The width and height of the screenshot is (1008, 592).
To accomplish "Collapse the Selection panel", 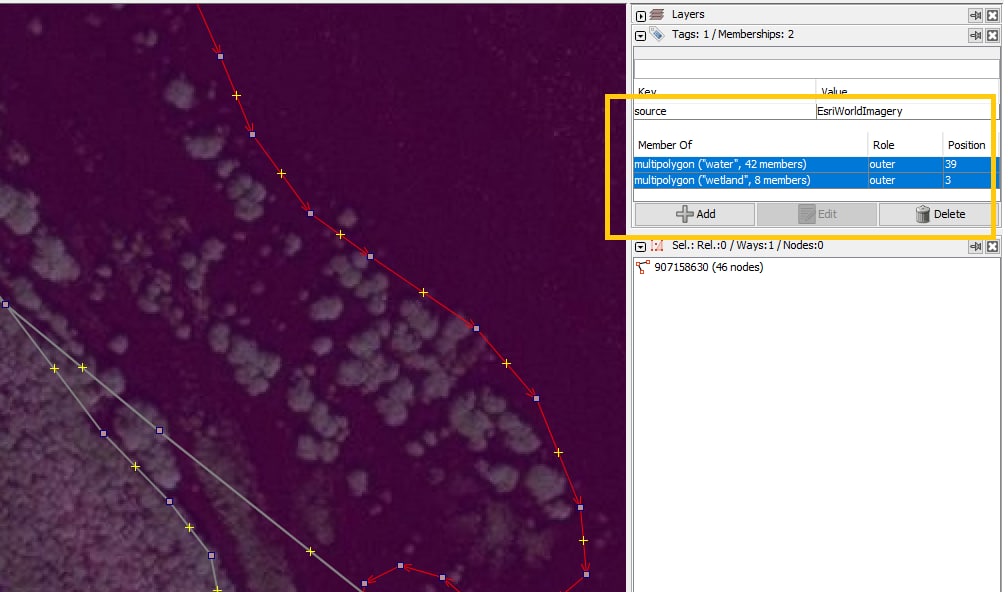I will pyautogui.click(x=640, y=246).
